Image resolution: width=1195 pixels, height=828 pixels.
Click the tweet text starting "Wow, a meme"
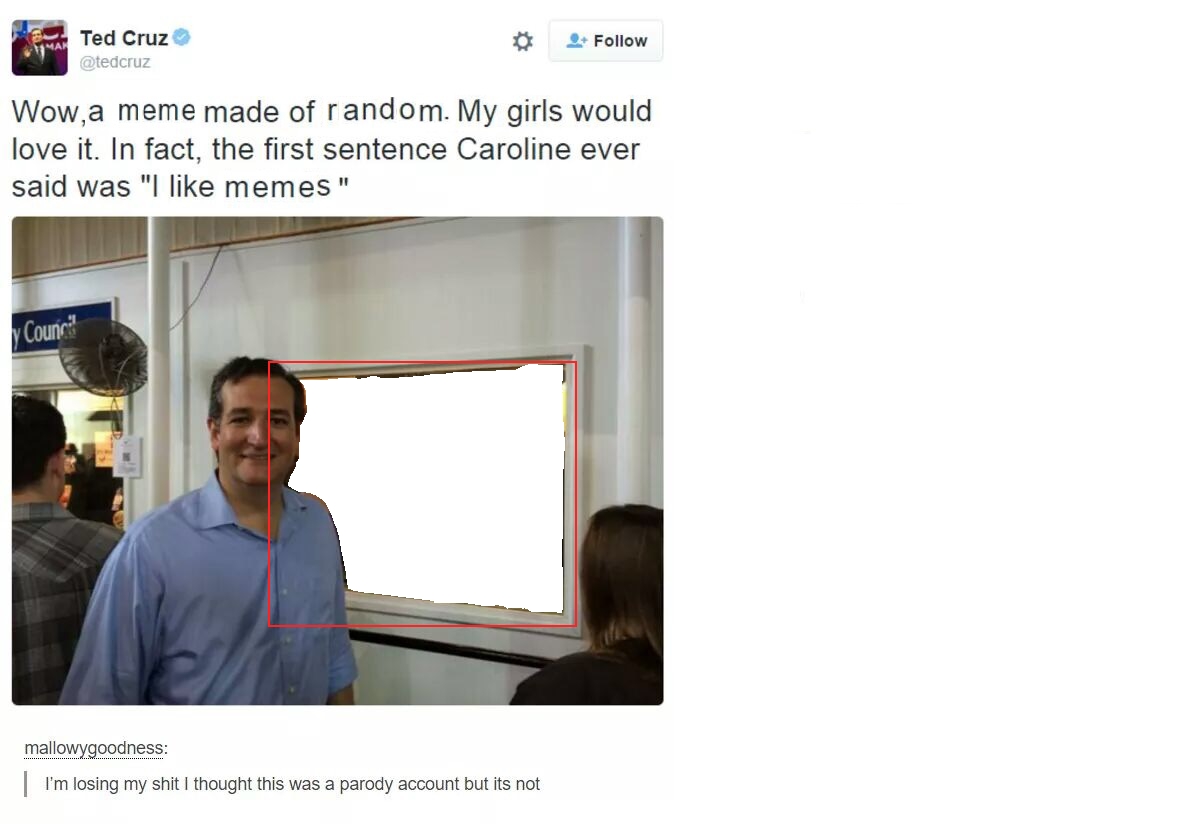(332, 149)
